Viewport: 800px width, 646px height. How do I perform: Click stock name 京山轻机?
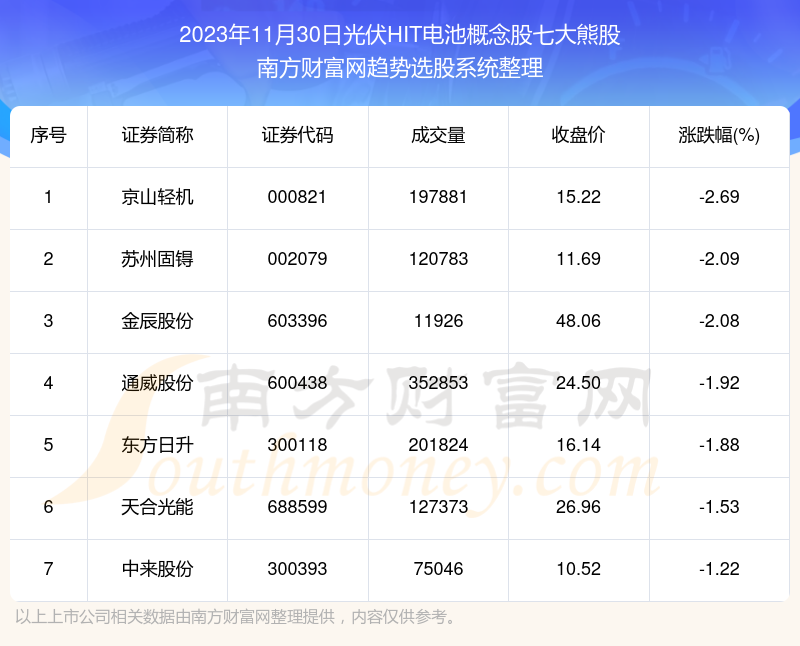(x=157, y=197)
